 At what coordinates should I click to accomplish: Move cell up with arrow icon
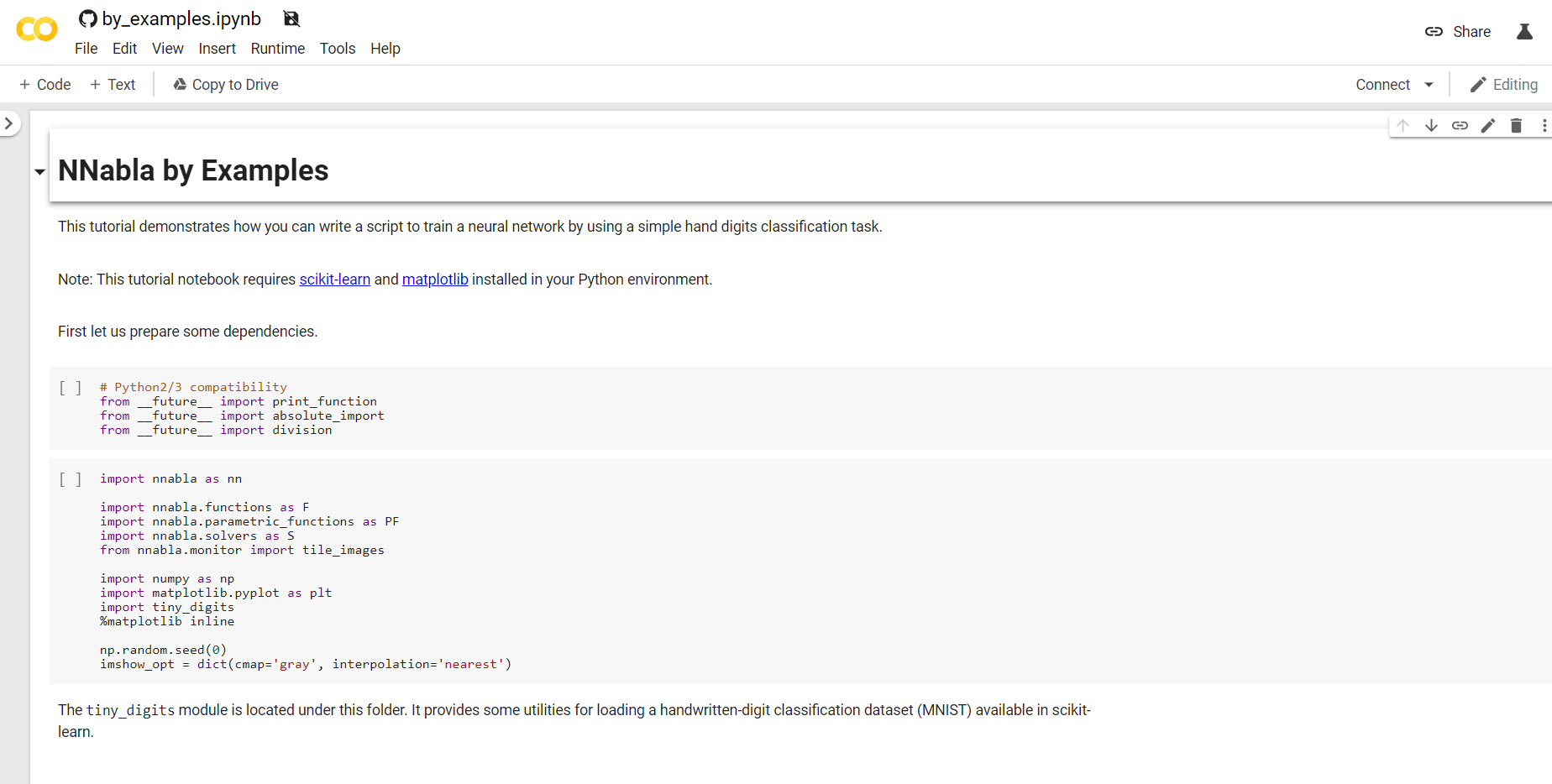click(x=1403, y=126)
